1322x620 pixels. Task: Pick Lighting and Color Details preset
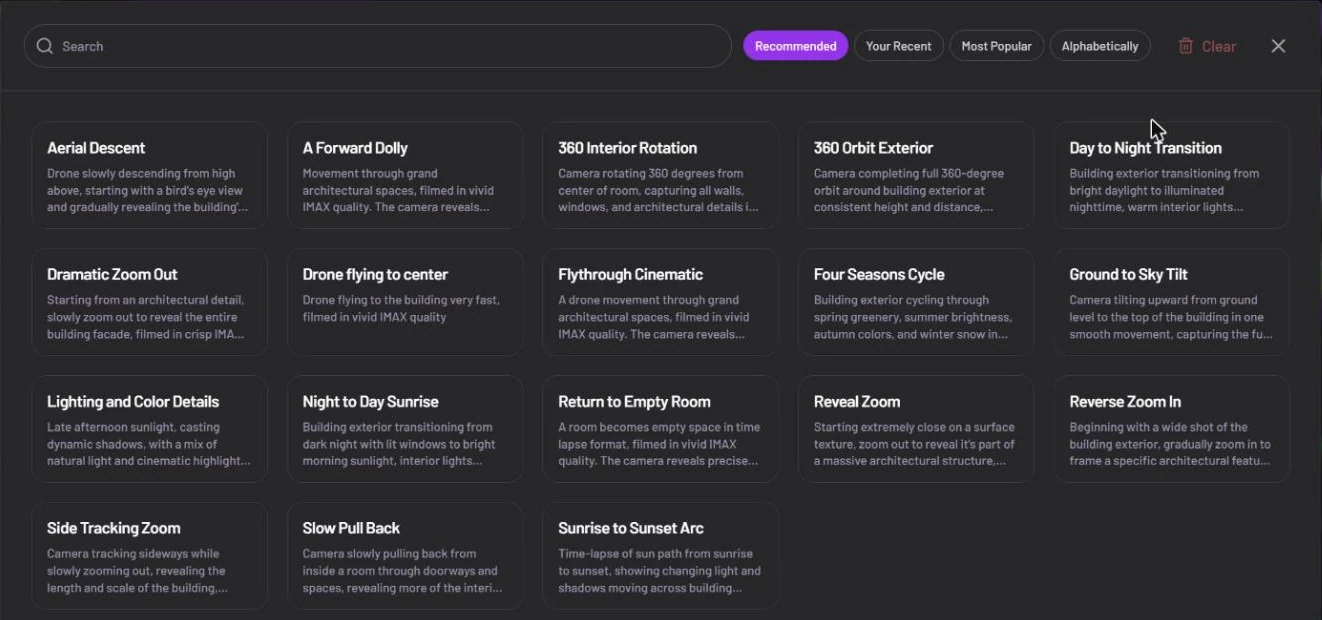tap(150, 429)
